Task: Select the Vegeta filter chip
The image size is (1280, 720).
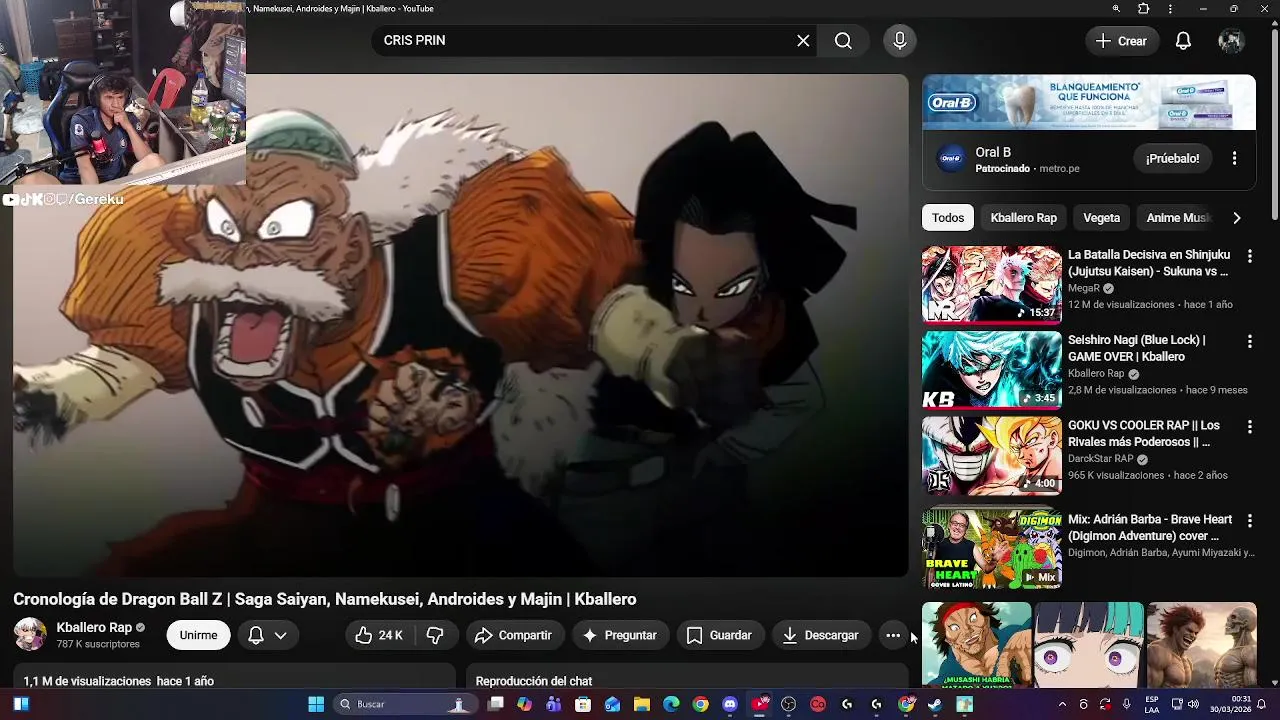Action: click(1101, 218)
